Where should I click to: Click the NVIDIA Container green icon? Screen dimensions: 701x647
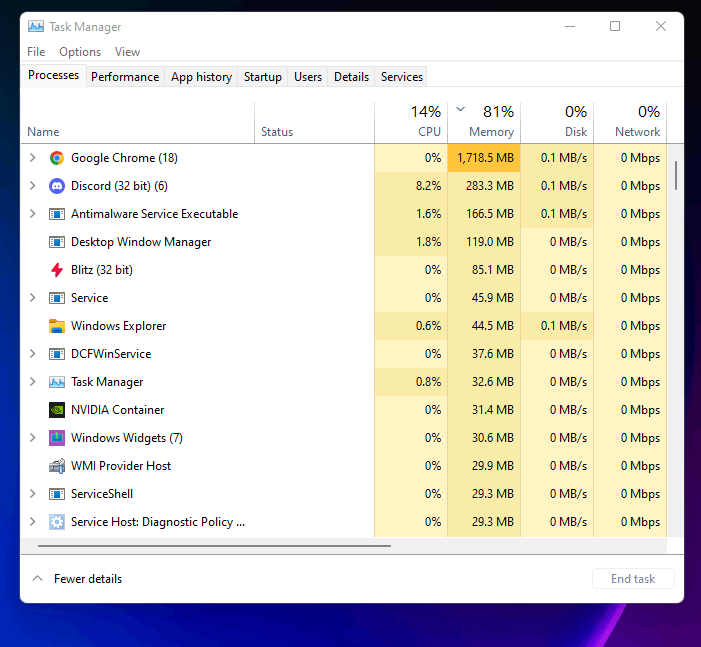[57, 410]
